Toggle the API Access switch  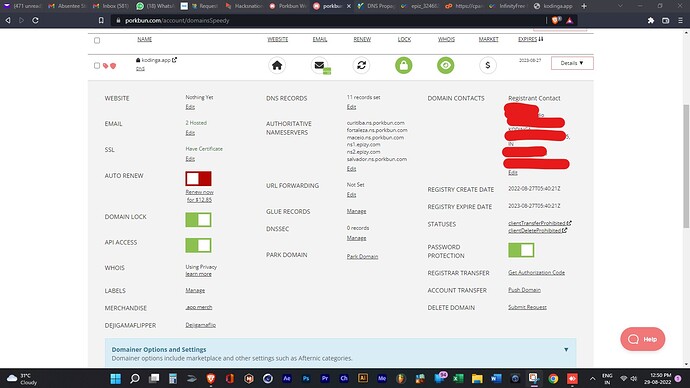(198, 245)
